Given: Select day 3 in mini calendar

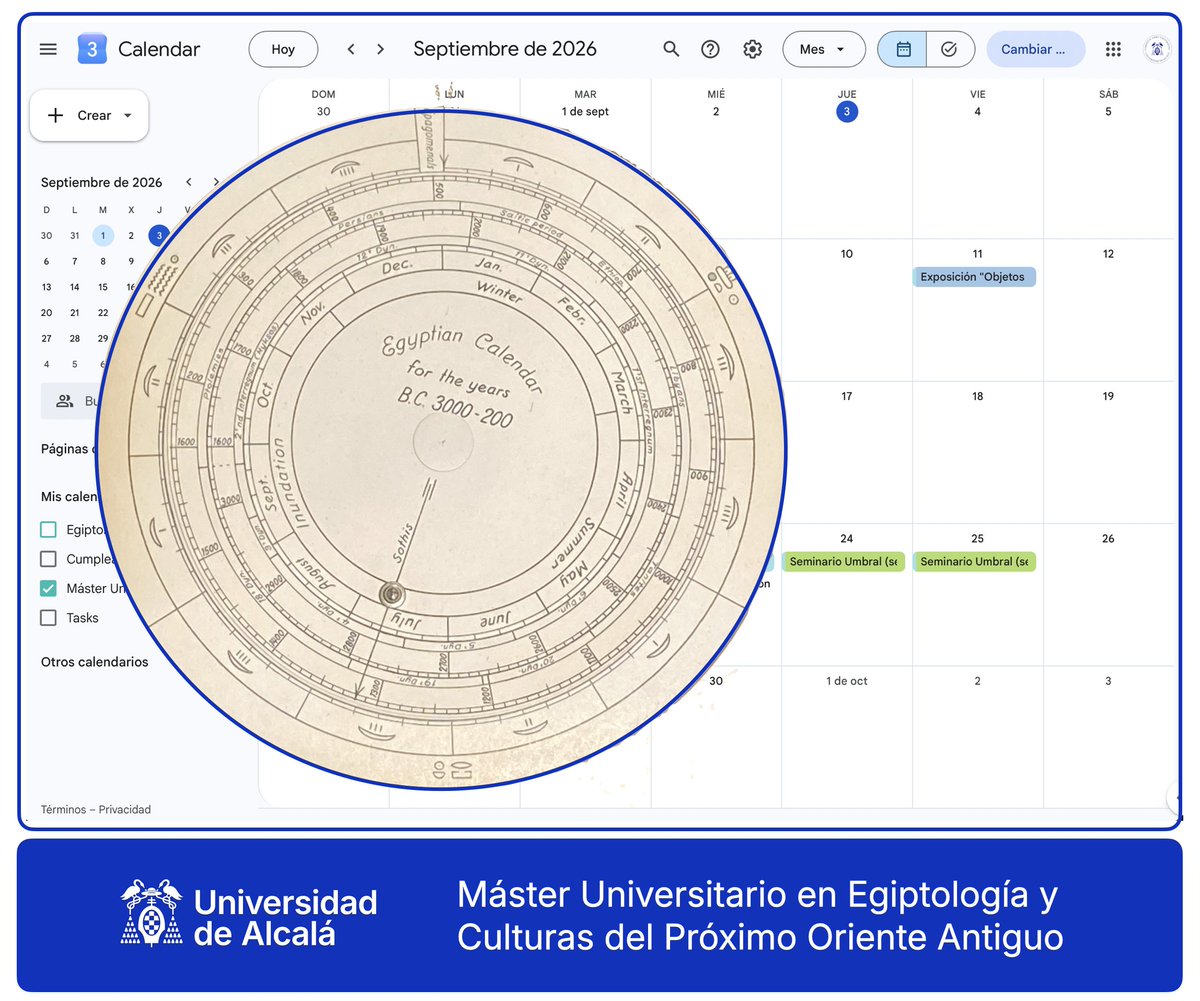Looking at the screenshot, I should click(158, 236).
